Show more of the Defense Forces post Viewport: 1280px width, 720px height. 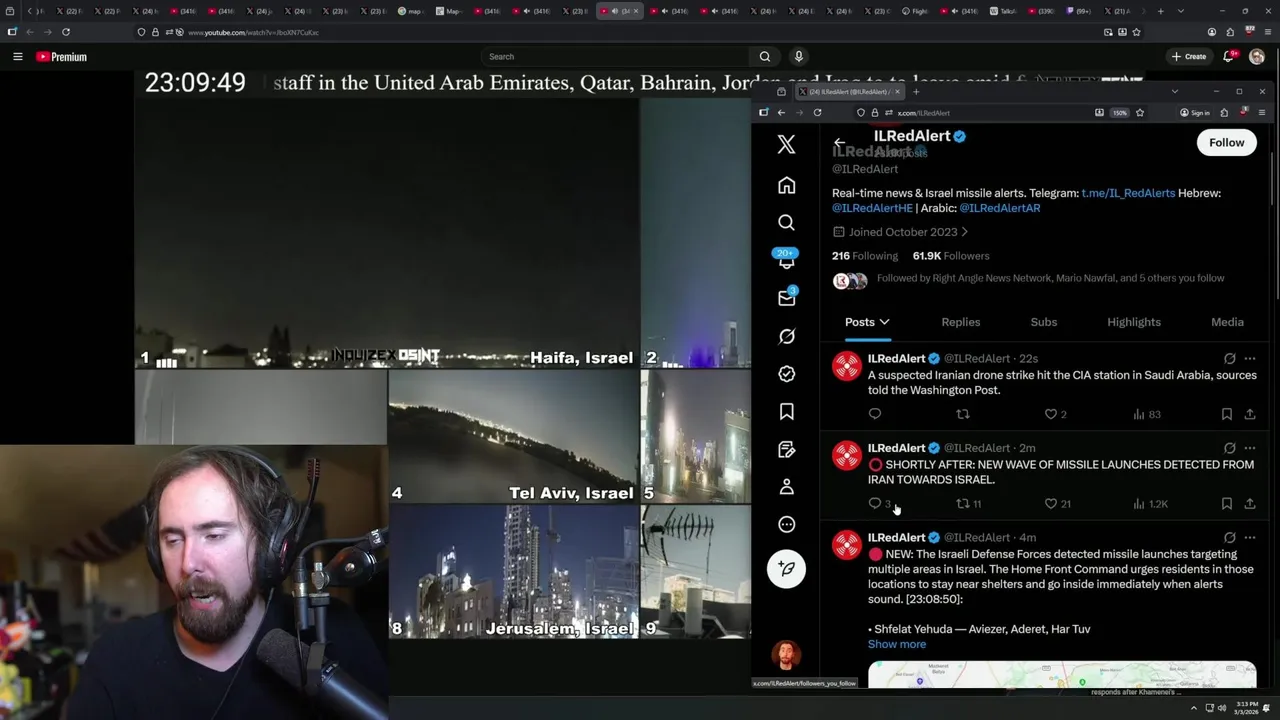(x=897, y=644)
